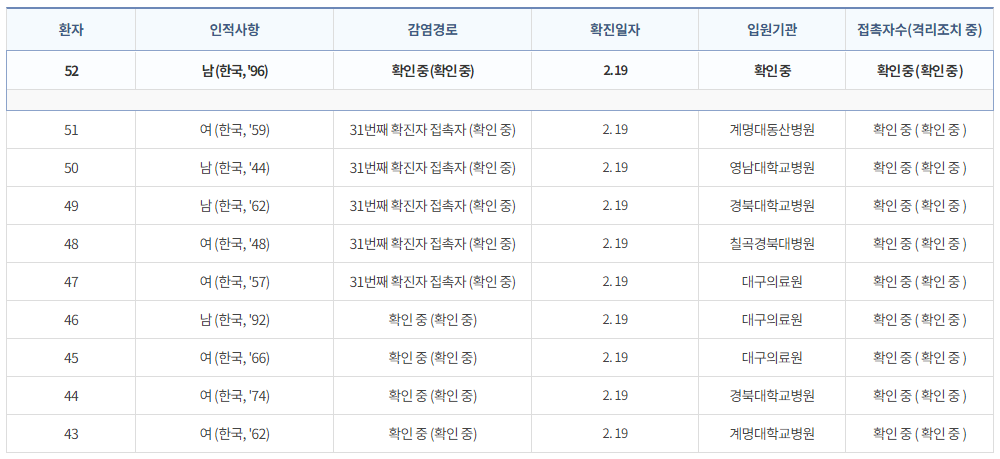Click 계명대학교병원 hospital cell

pyautogui.click(x=772, y=434)
